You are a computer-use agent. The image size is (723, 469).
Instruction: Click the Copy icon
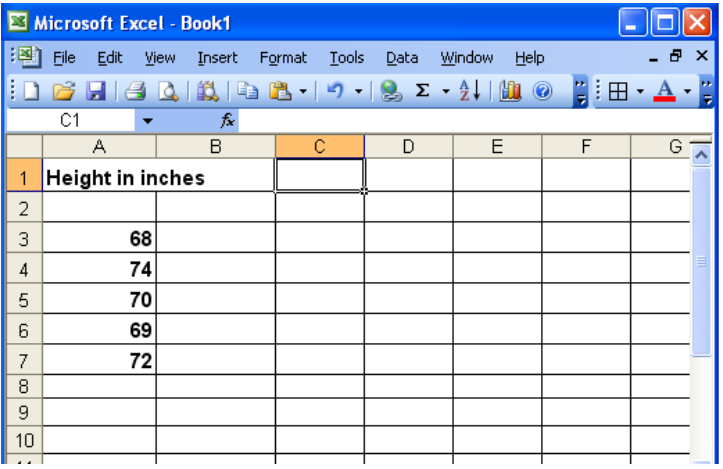(x=245, y=92)
